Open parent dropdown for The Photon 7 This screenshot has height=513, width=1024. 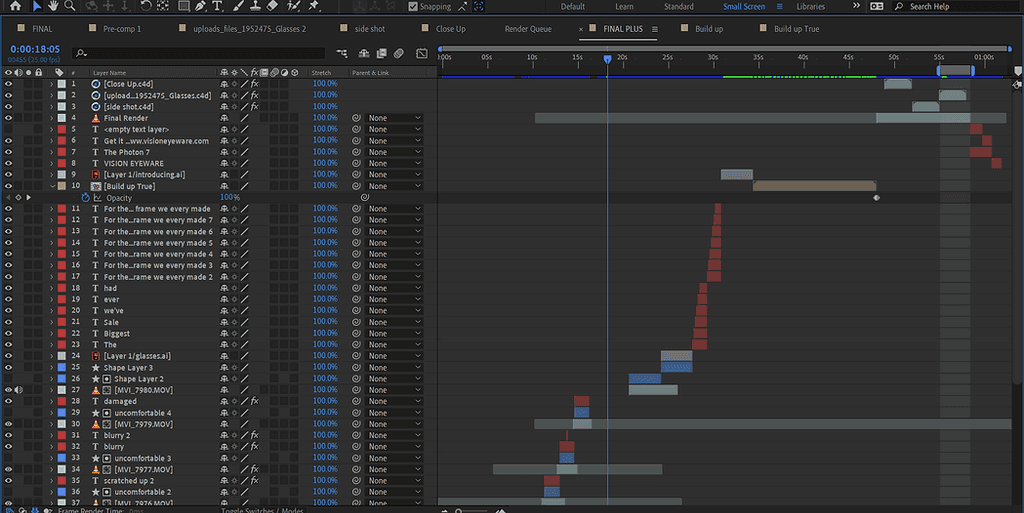[394, 152]
